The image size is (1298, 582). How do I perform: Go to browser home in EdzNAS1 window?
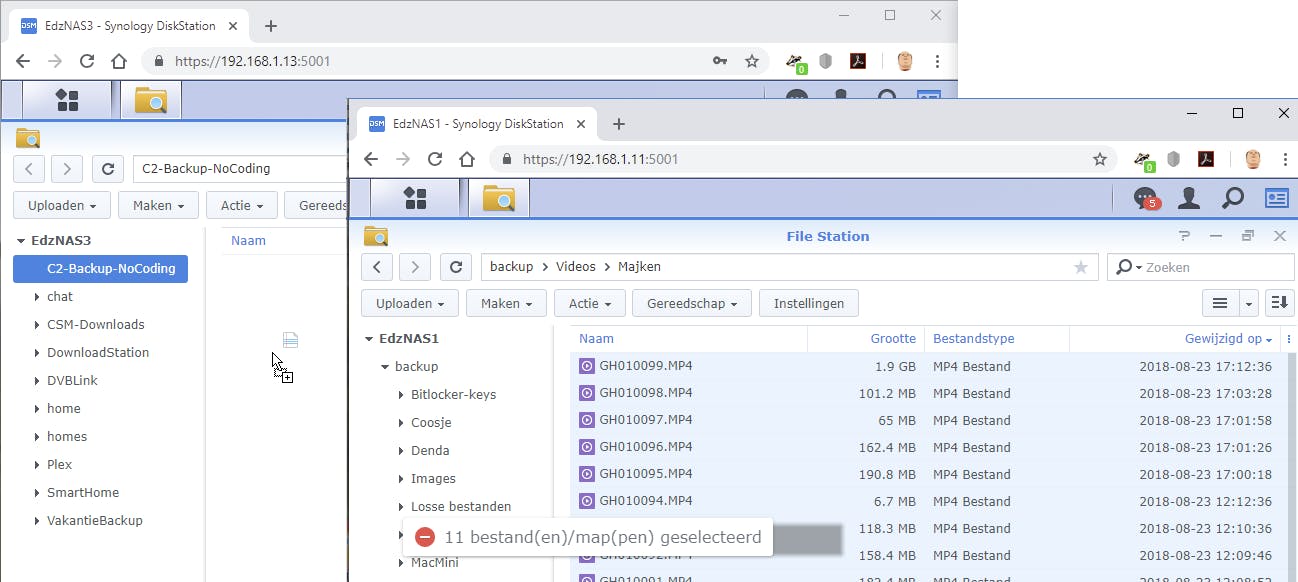pos(466,159)
